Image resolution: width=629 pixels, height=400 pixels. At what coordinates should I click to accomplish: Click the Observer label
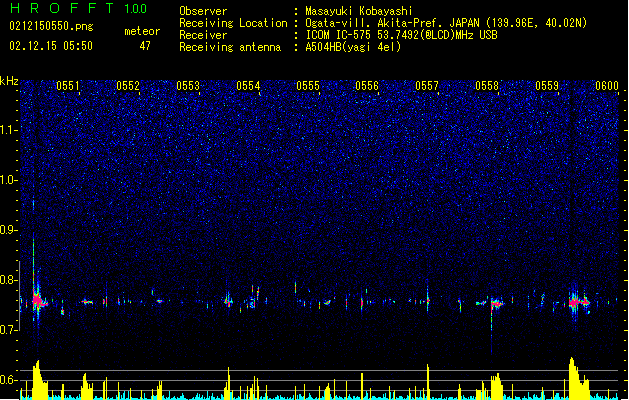pos(203,11)
